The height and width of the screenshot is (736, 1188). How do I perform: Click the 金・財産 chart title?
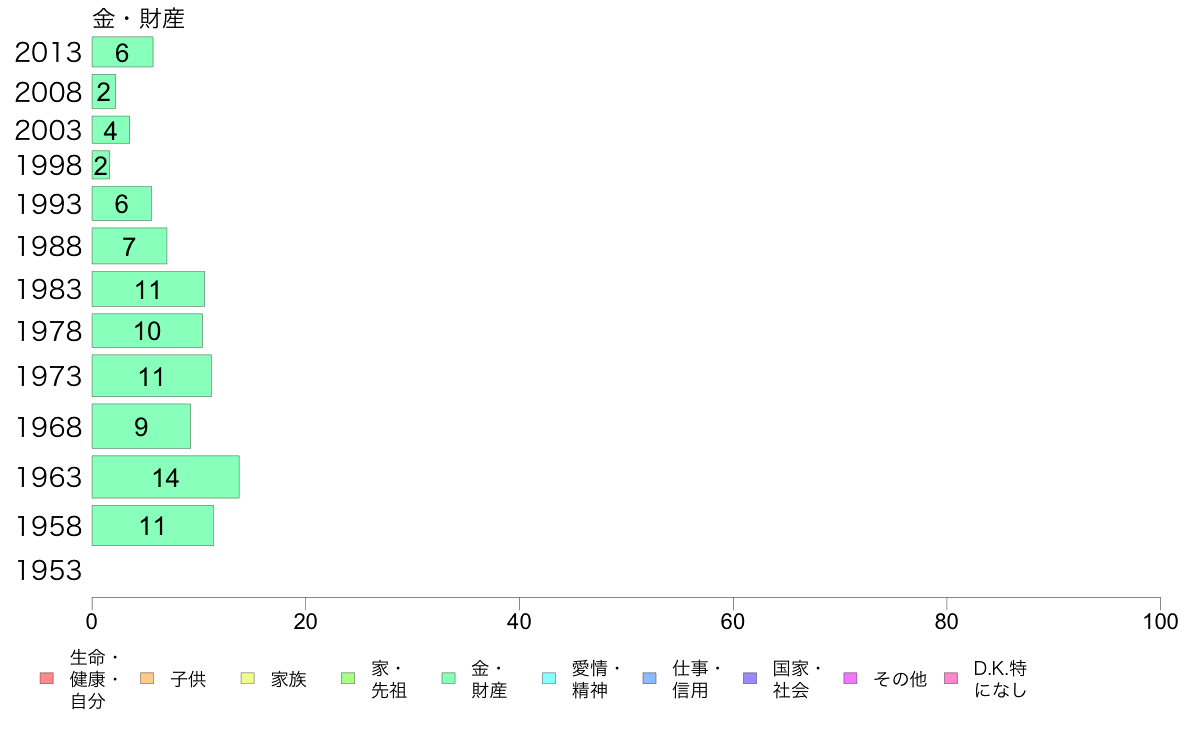click(139, 18)
